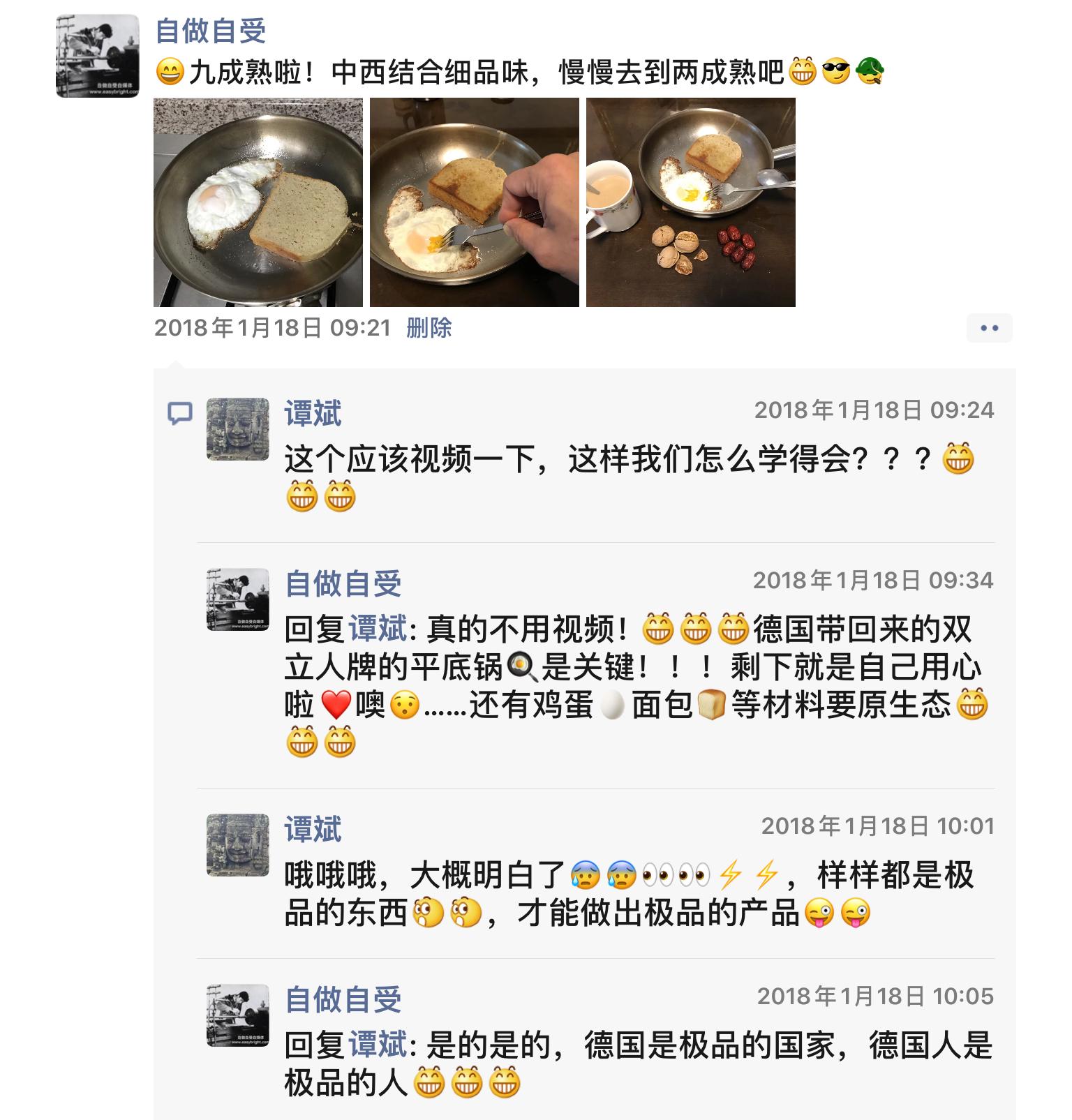Open the post author's avatar at top
This screenshot has width=1072, height=1120.
pos(98,55)
